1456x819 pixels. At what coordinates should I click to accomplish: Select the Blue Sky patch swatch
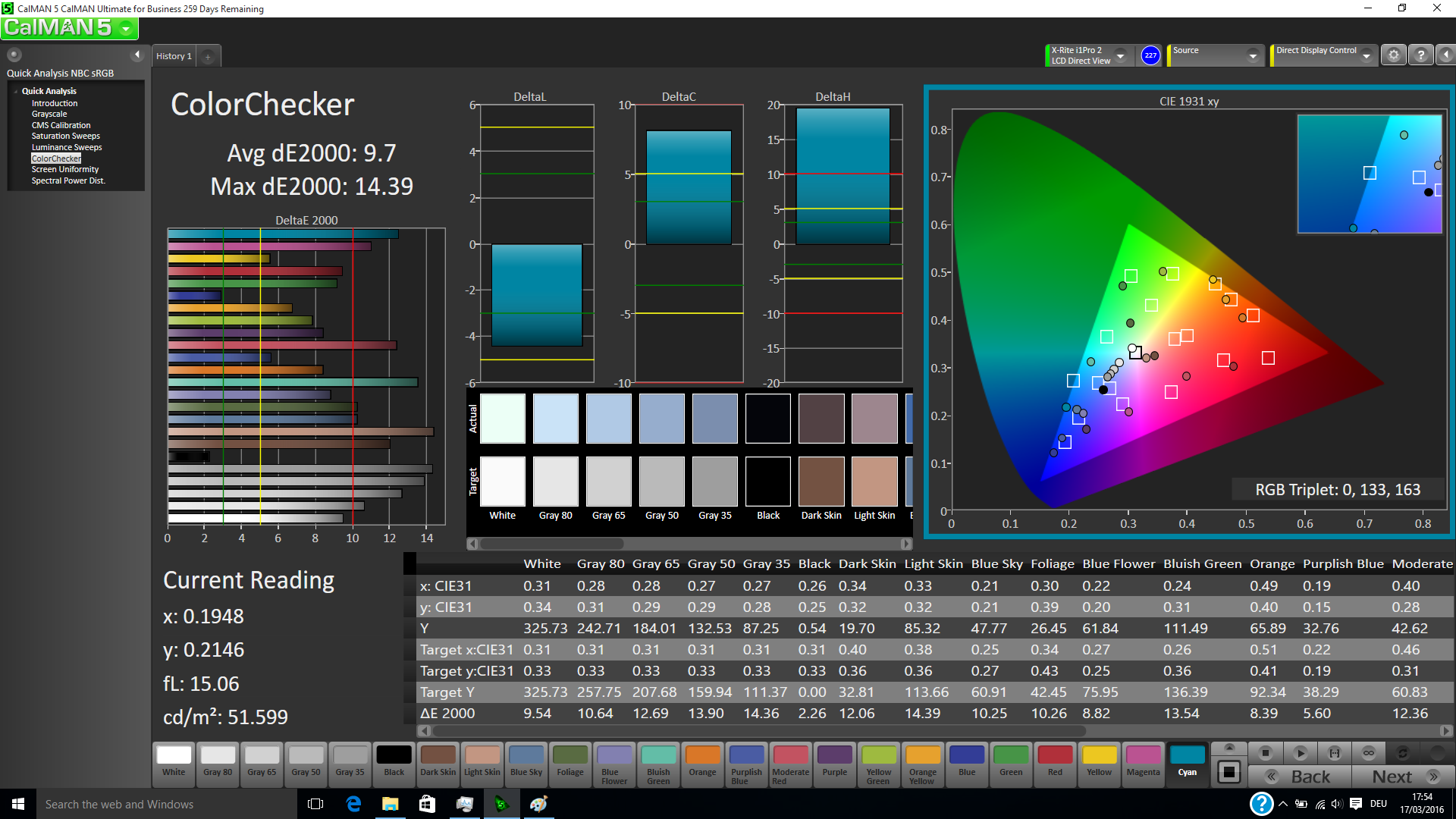click(x=526, y=764)
